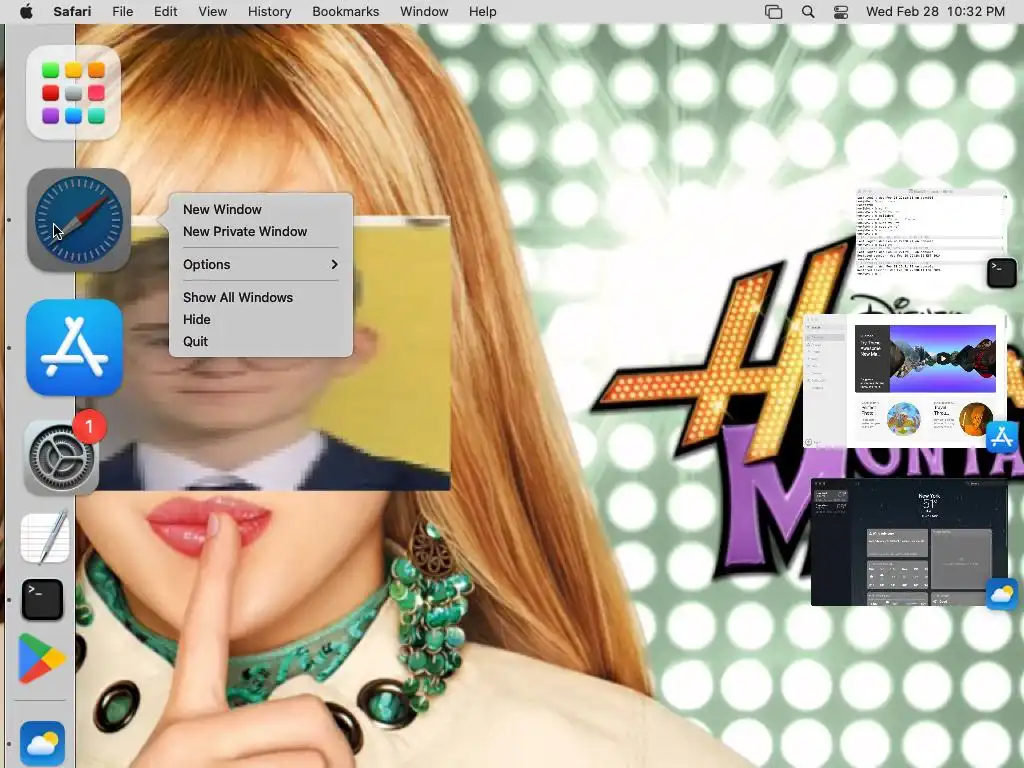
Task: Open Spotlight search magnifier
Action: pyautogui.click(x=808, y=12)
